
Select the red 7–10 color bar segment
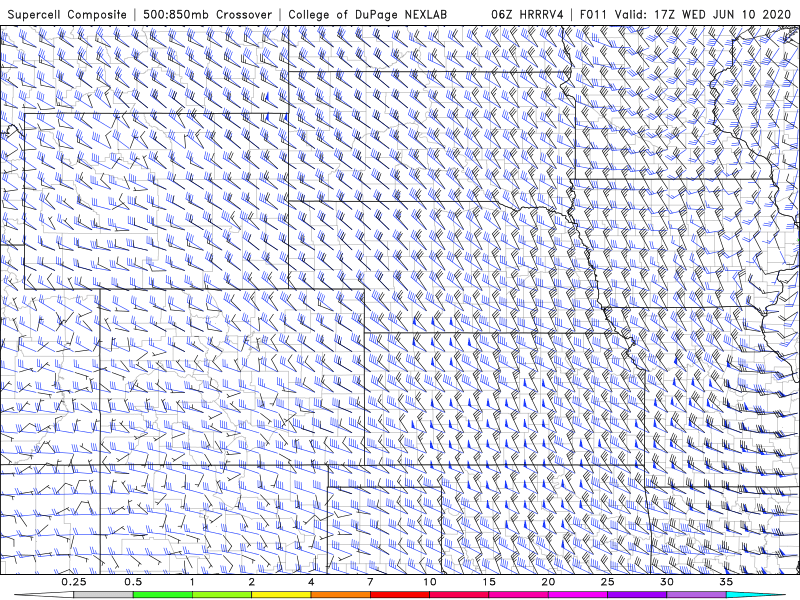[399, 595]
